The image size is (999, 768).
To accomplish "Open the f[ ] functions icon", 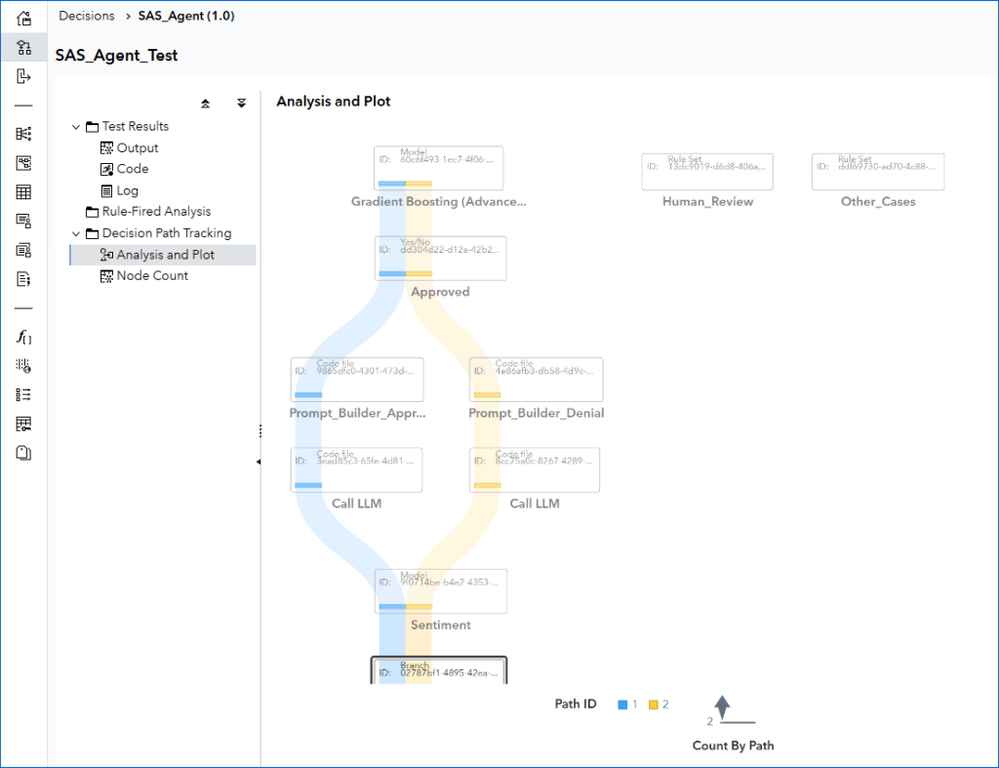I will tap(24, 337).
